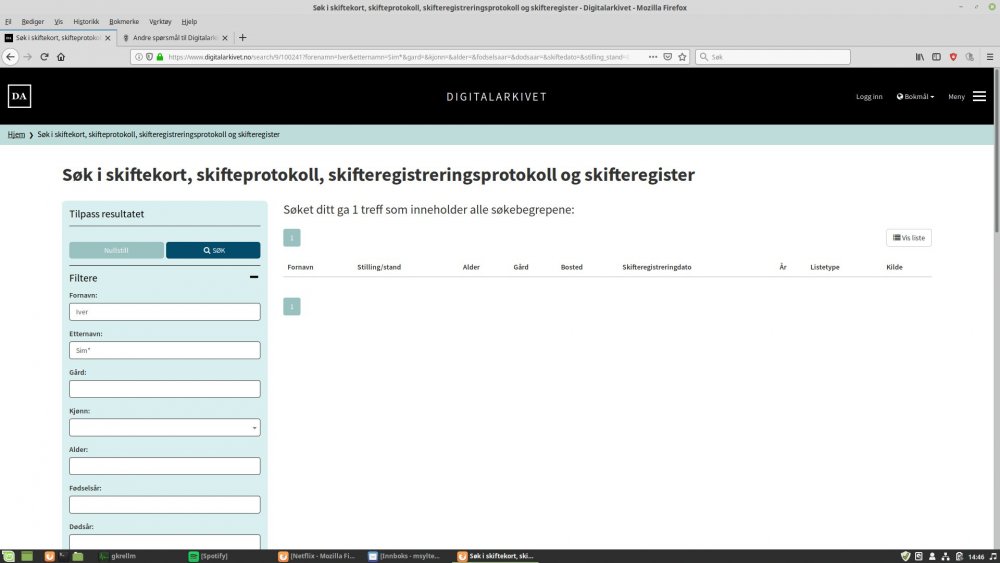Click the SØK button

213,250
